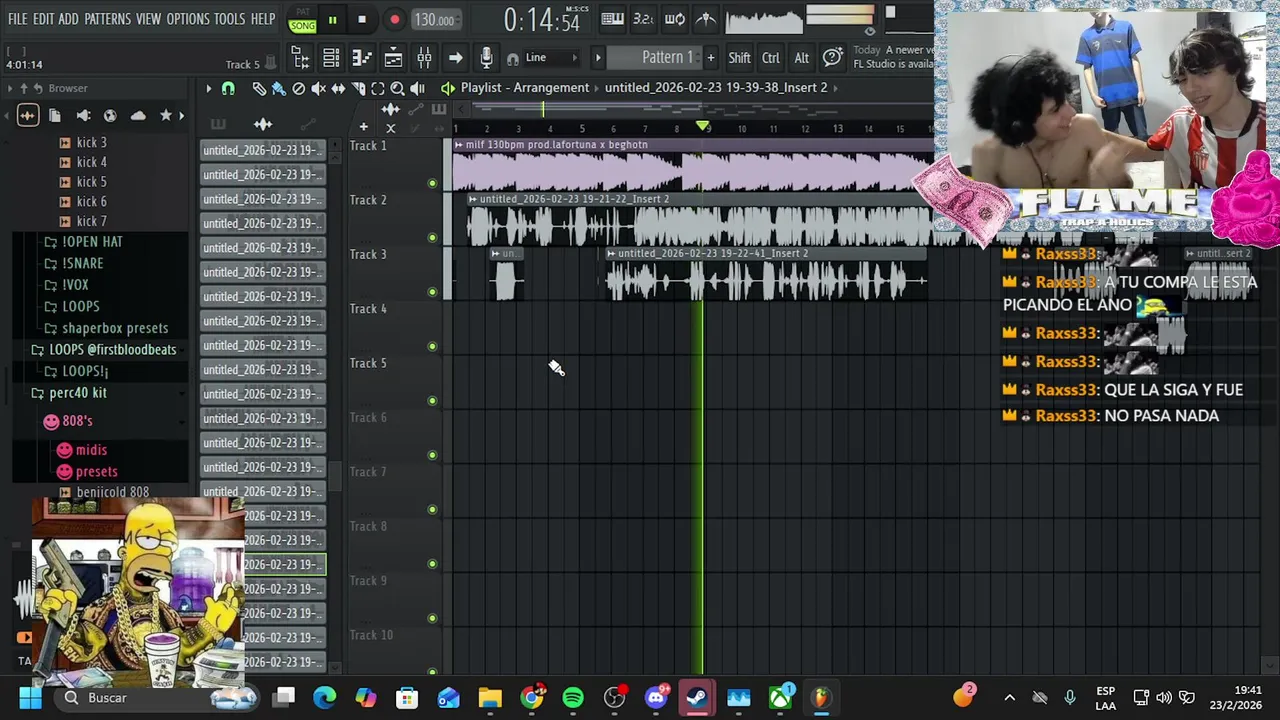Show the files browser tab icon
Viewport: 1280px width, 720px height.
pyautogui.click(x=55, y=116)
